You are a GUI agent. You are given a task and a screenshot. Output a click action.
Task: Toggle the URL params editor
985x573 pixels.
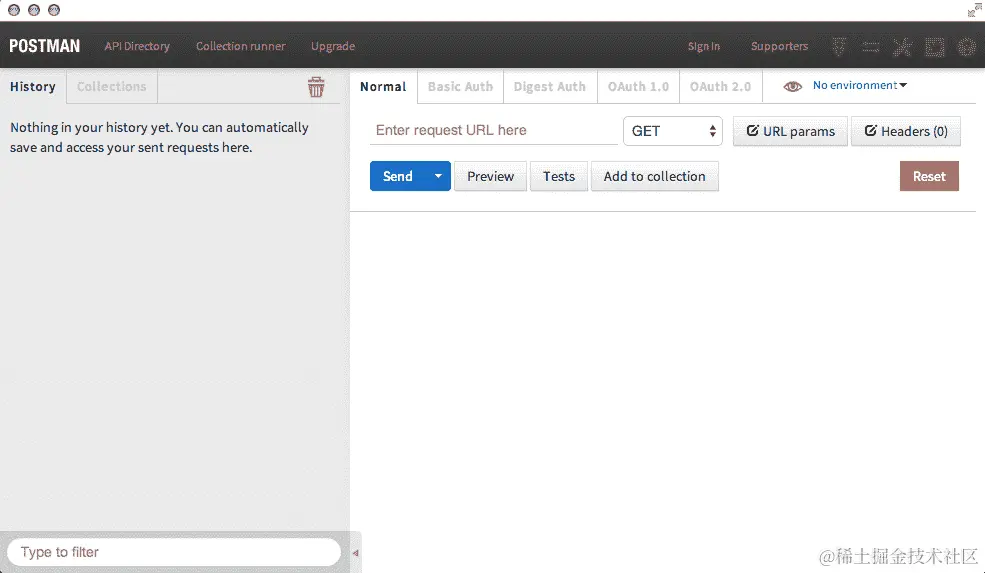click(790, 131)
